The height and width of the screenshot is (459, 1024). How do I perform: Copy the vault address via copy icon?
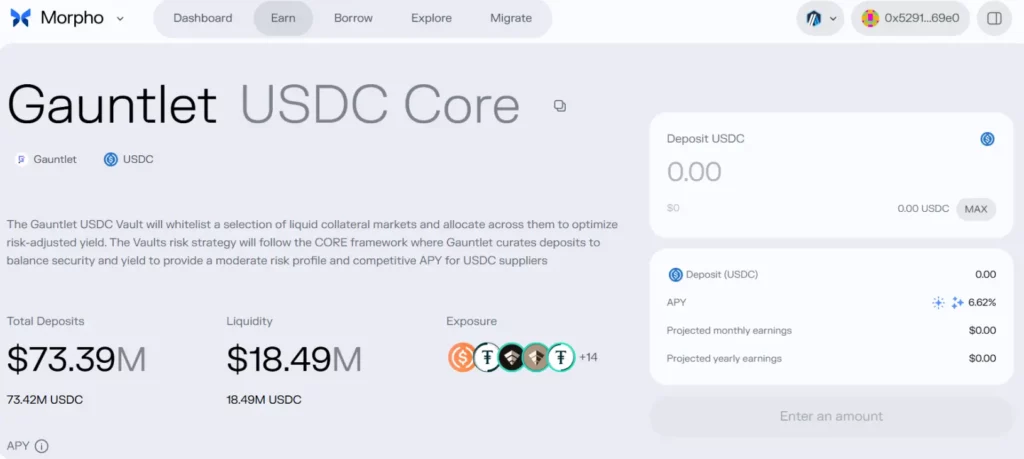(560, 106)
